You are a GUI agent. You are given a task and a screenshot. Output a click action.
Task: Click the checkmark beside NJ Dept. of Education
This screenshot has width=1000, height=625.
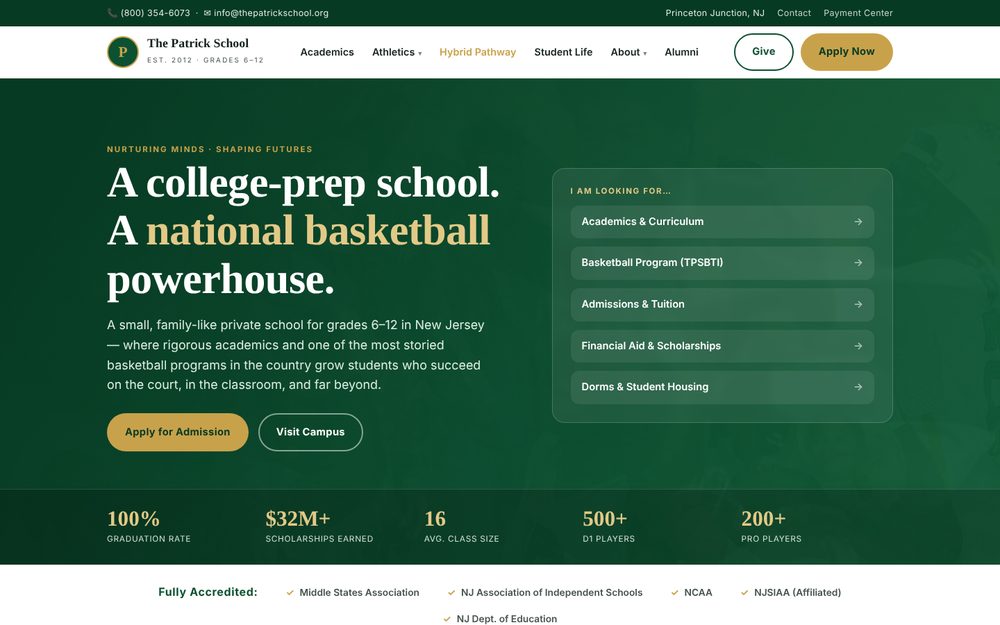click(447, 619)
